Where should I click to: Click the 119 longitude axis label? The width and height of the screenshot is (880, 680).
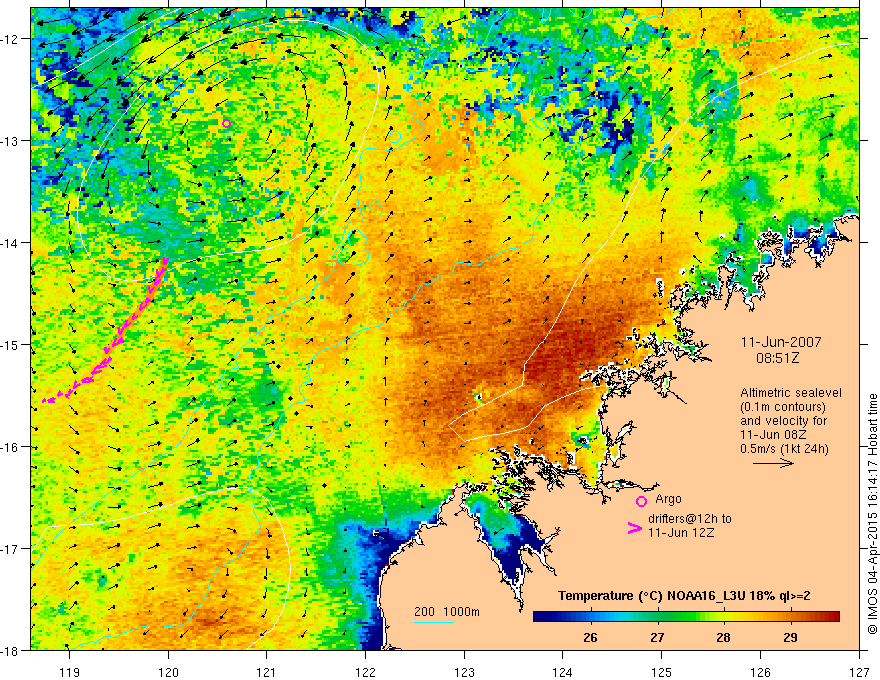[x=69, y=672]
